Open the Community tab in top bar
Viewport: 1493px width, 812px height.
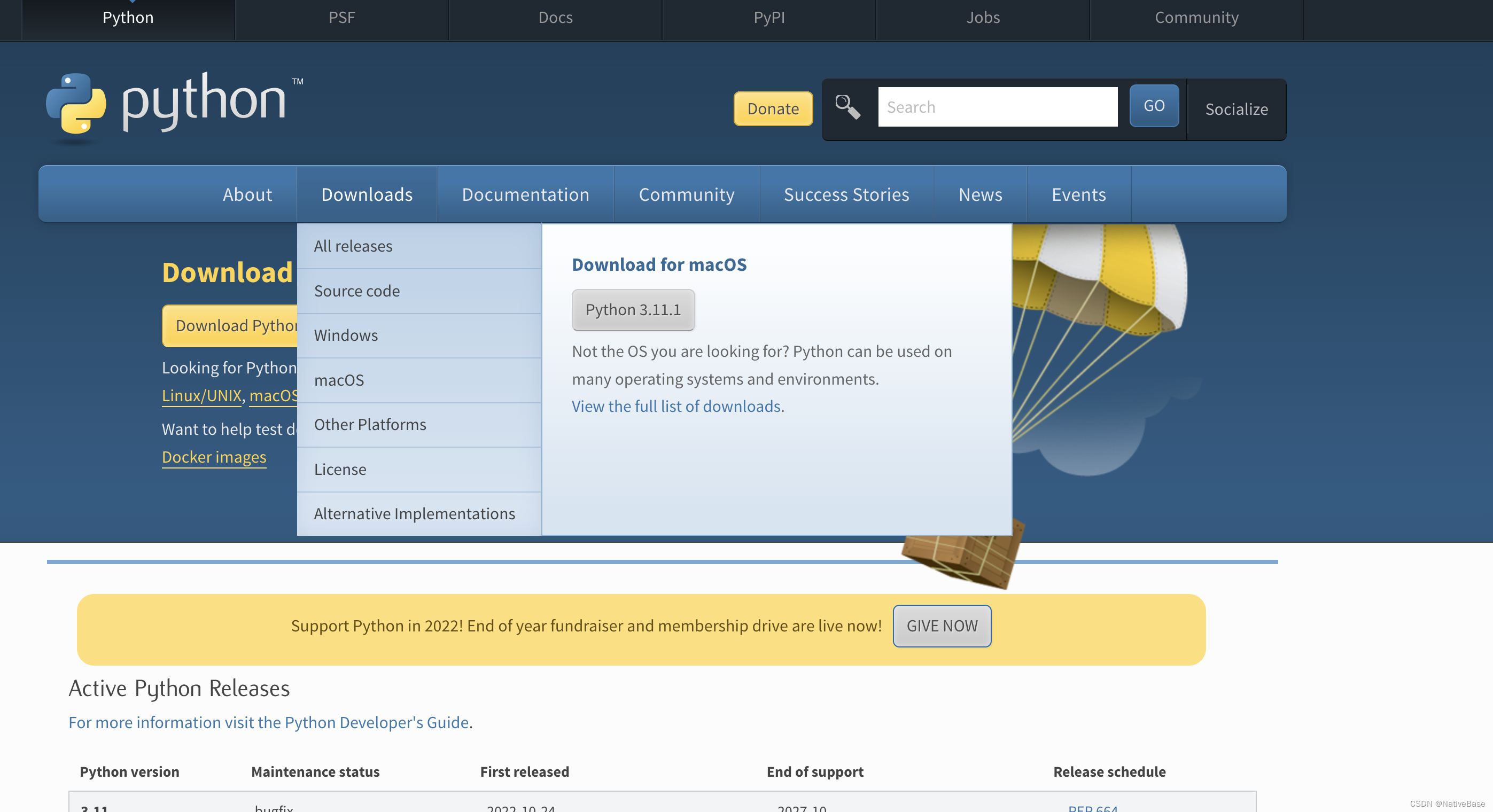pos(1196,18)
